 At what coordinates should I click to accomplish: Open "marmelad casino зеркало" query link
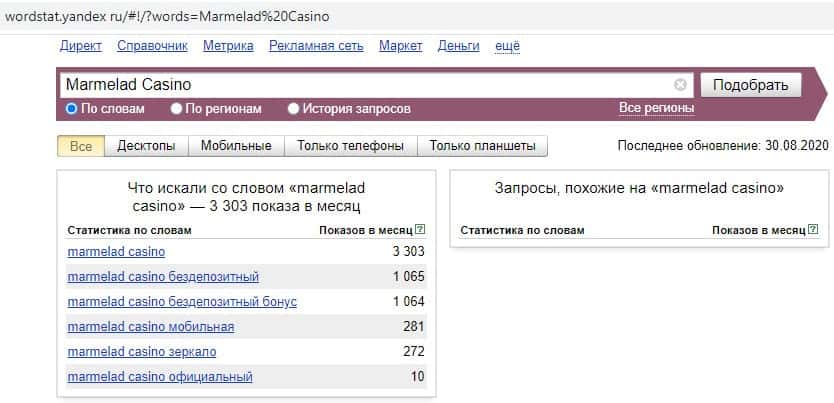(142, 352)
